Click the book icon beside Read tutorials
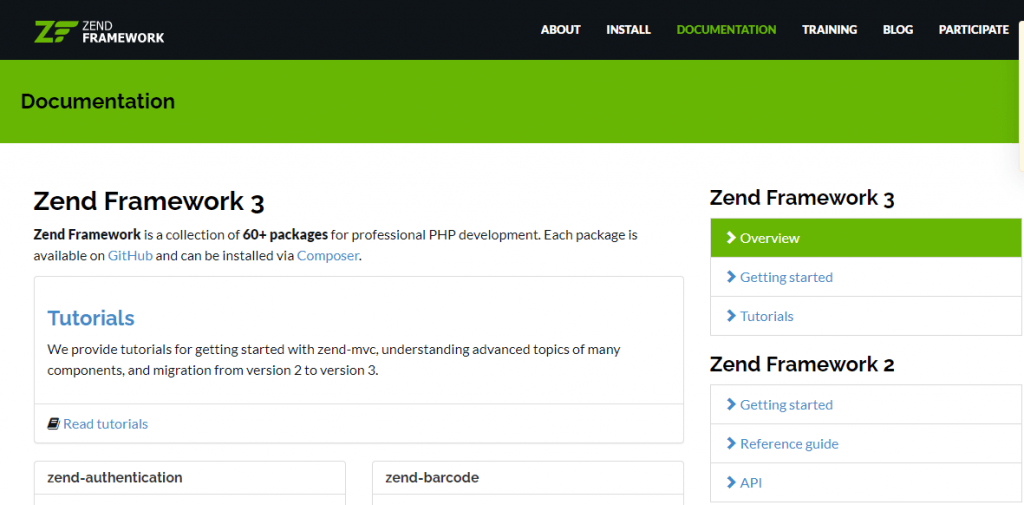Image resolution: width=1024 pixels, height=505 pixels. 54,424
